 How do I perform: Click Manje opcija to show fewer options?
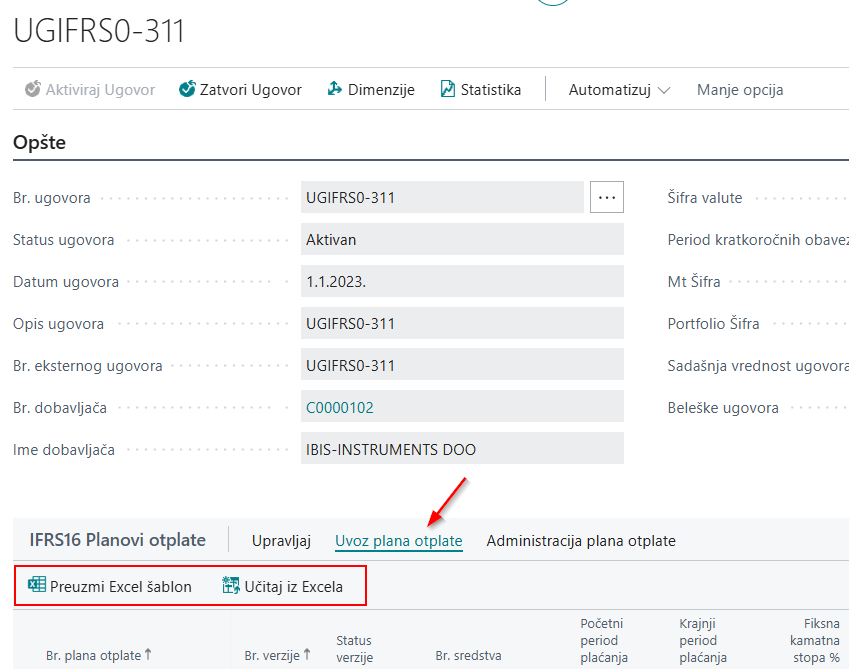point(740,90)
